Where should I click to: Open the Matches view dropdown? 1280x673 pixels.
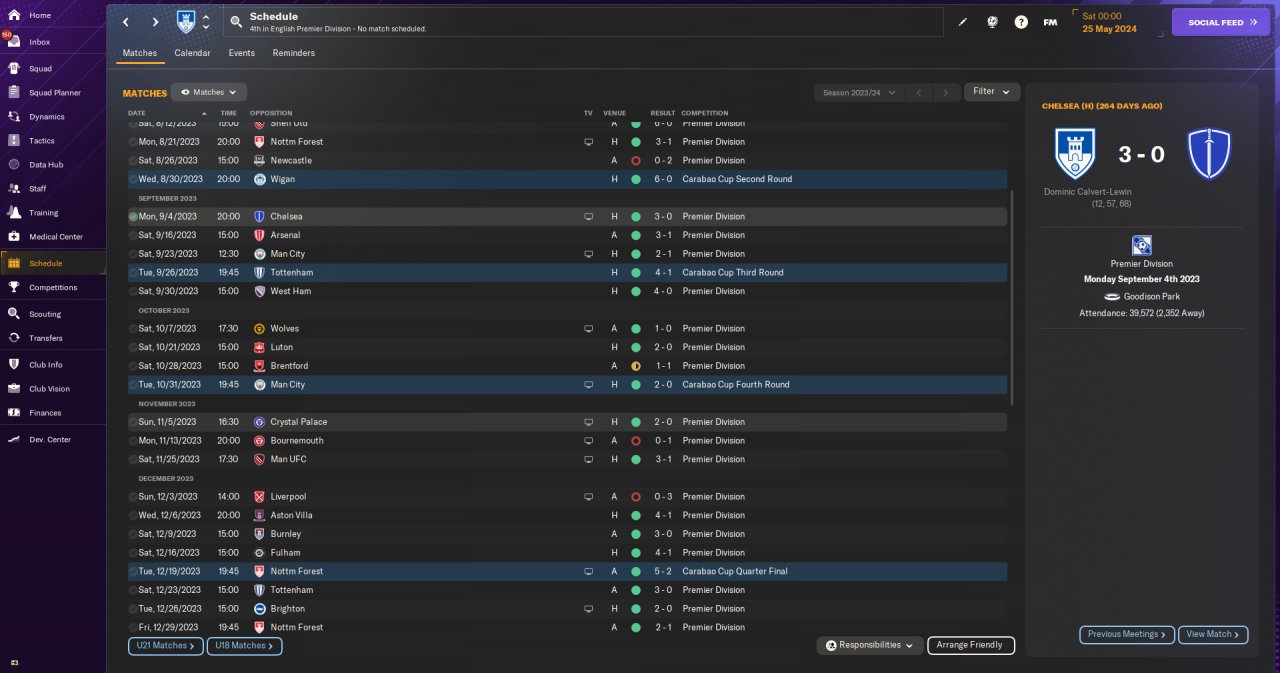point(208,92)
